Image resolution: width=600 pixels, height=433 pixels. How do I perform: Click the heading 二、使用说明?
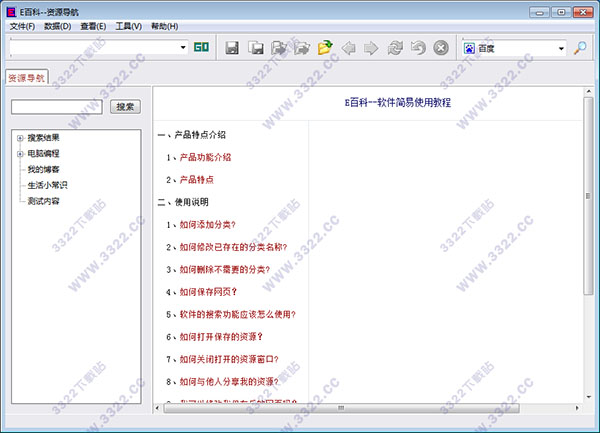(183, 202)
